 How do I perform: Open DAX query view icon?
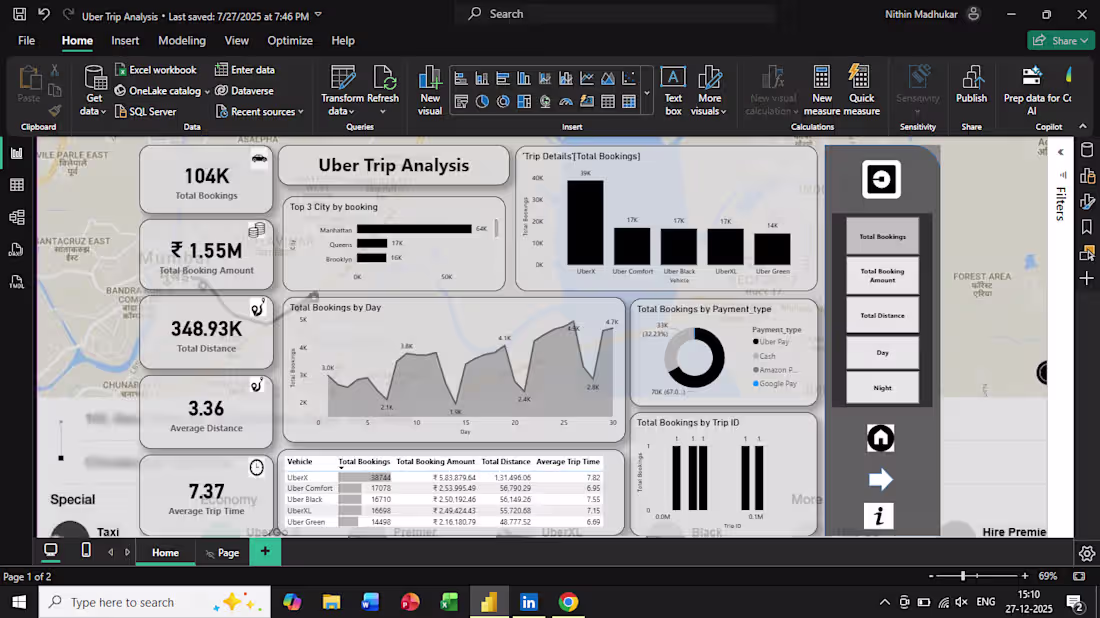coord(16,250)
